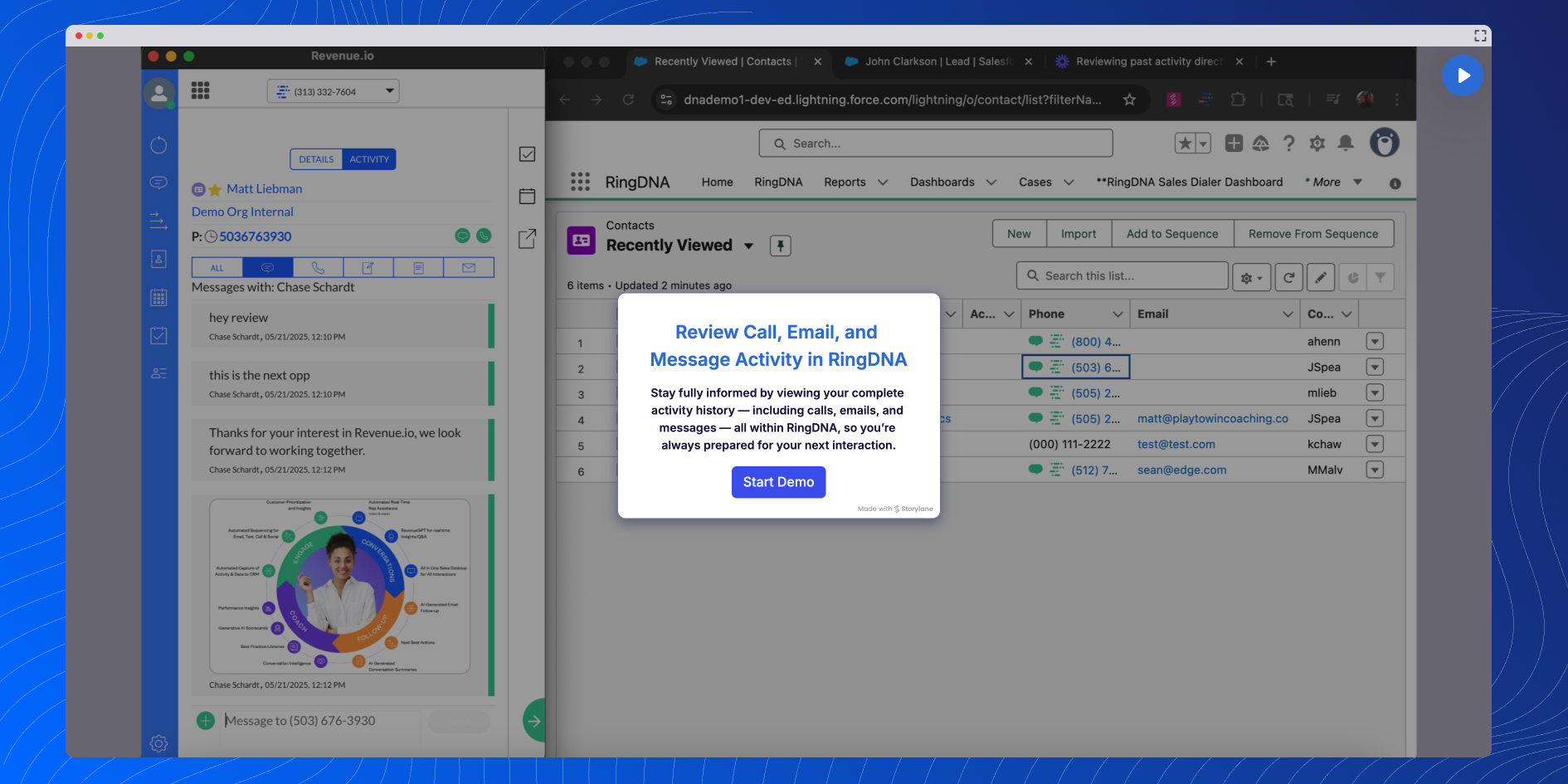Open the chat messages panel in the left sidebar
Screen dimensions: 1568x784
pyautogui.click(x=158, y=182)
